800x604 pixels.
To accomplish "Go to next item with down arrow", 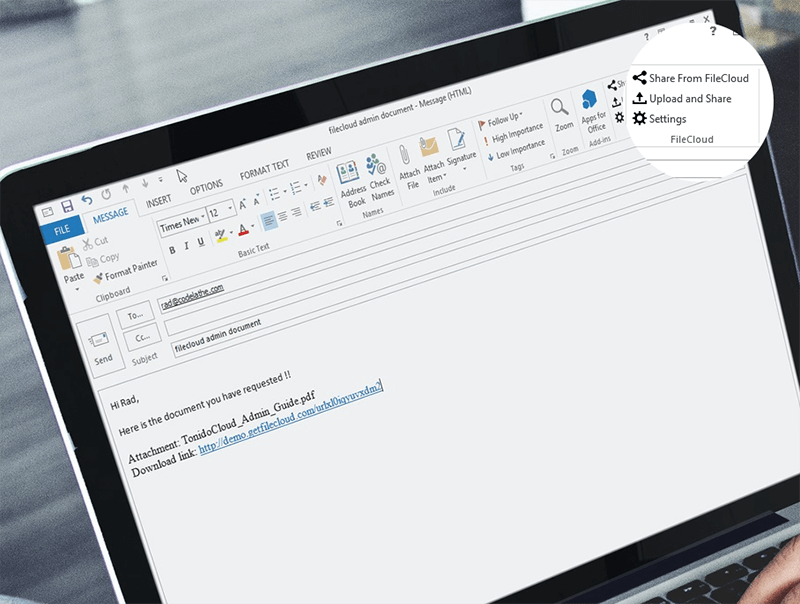I will (145, 183).
